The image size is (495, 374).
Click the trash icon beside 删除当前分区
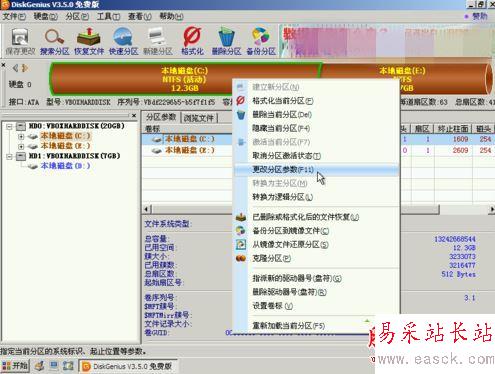coord(241,115)
